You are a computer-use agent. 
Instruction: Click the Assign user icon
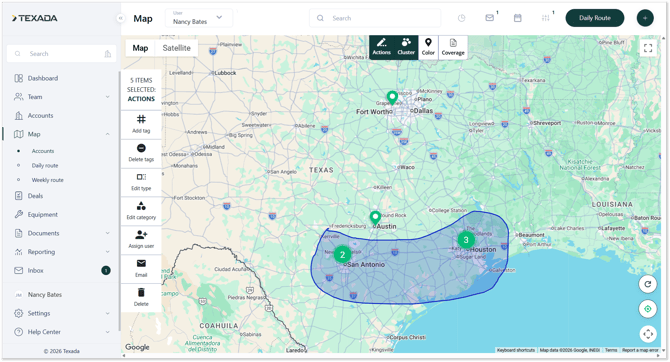pos(141,235)
